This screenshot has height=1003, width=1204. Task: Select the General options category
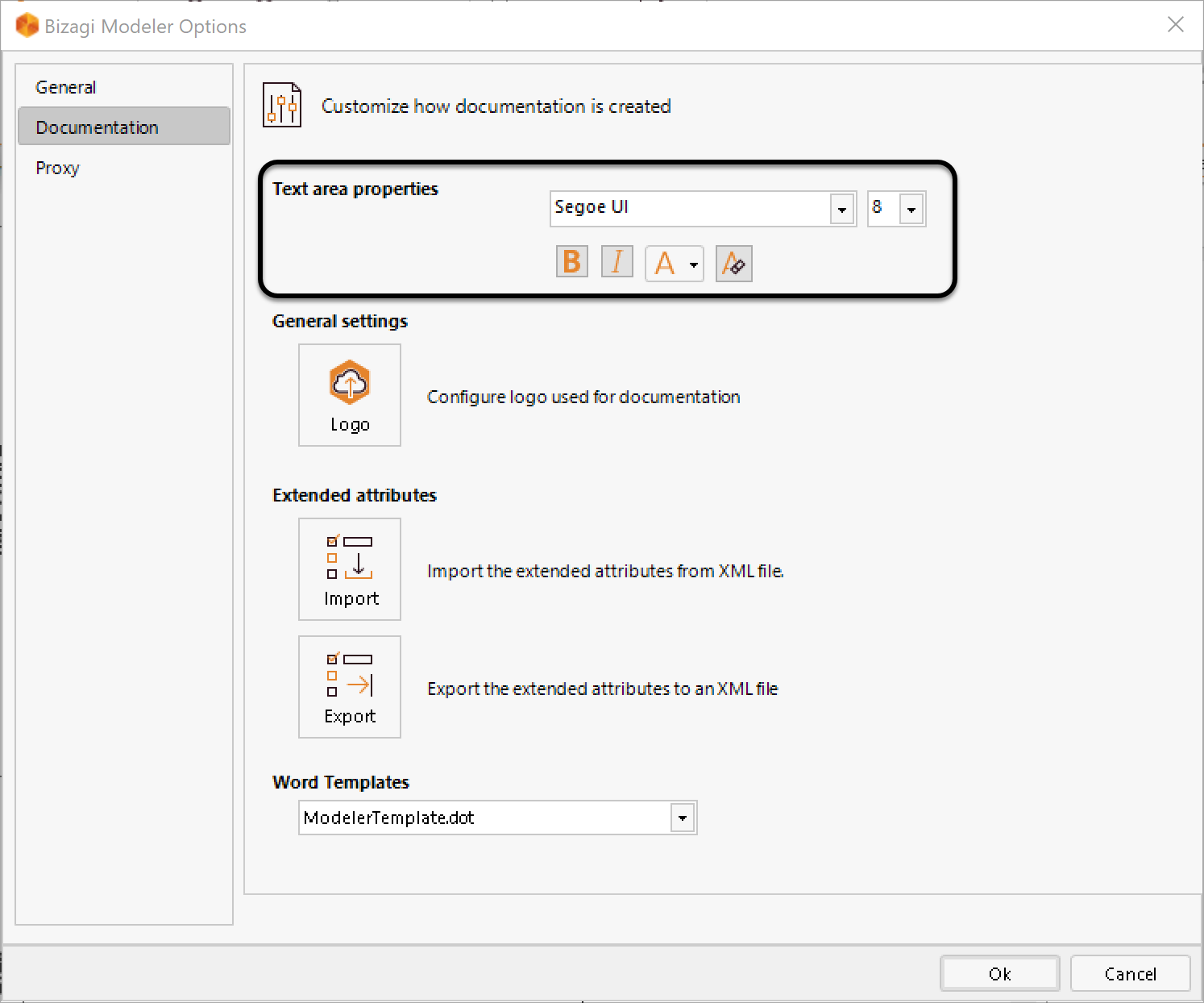pos(124,87)
